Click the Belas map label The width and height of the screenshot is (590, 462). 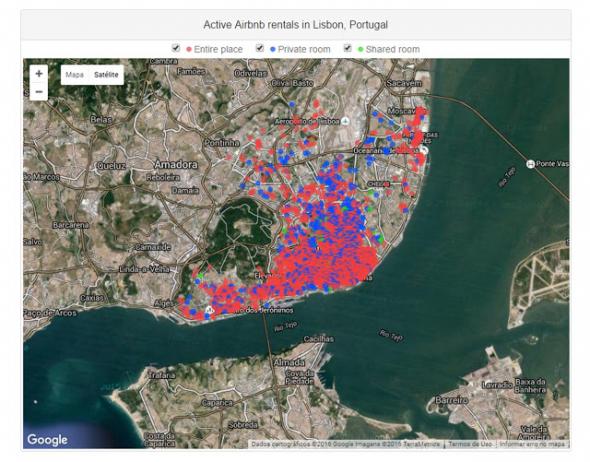101,120
